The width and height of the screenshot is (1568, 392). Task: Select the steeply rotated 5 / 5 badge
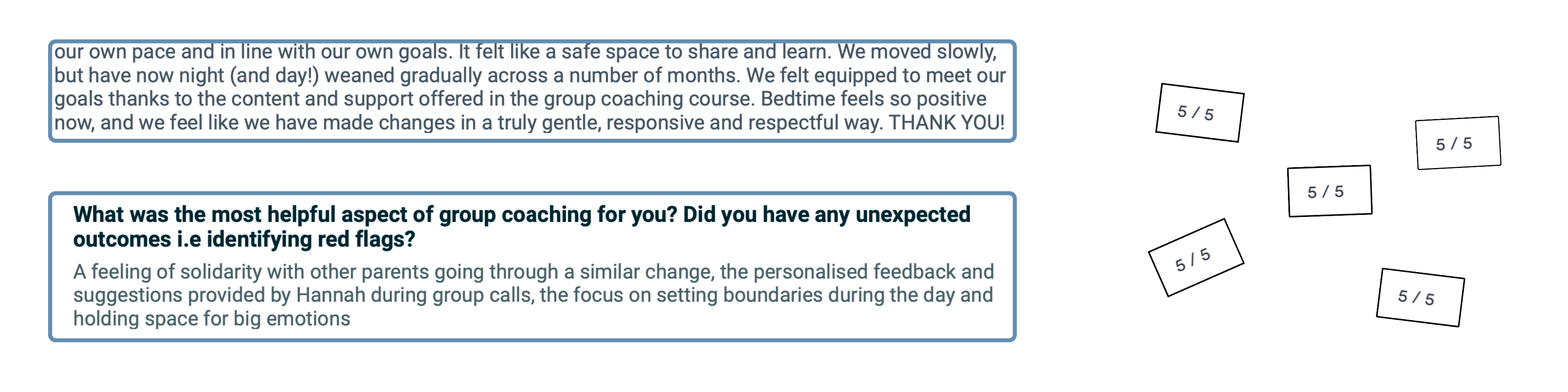1195,258
